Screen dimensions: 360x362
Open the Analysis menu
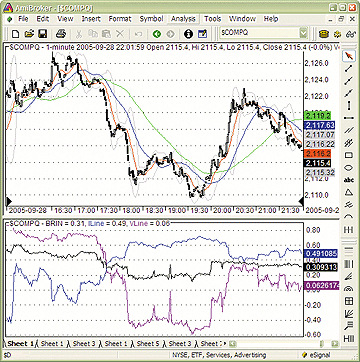coord(184,19)
